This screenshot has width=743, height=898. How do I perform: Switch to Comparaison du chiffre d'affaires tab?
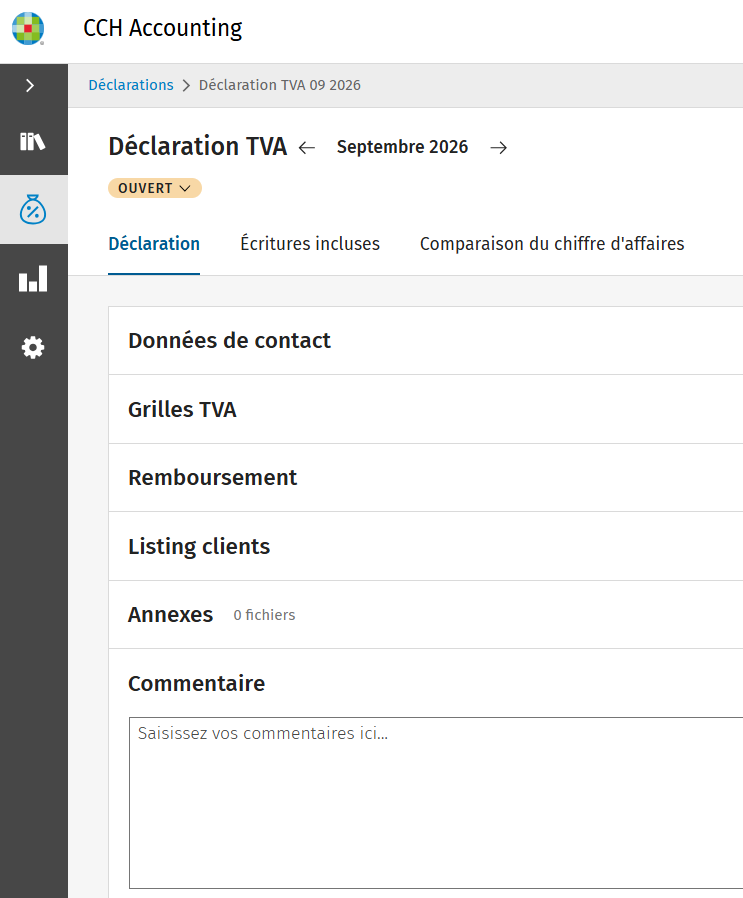pyautogui.click(x=552, y=244)
